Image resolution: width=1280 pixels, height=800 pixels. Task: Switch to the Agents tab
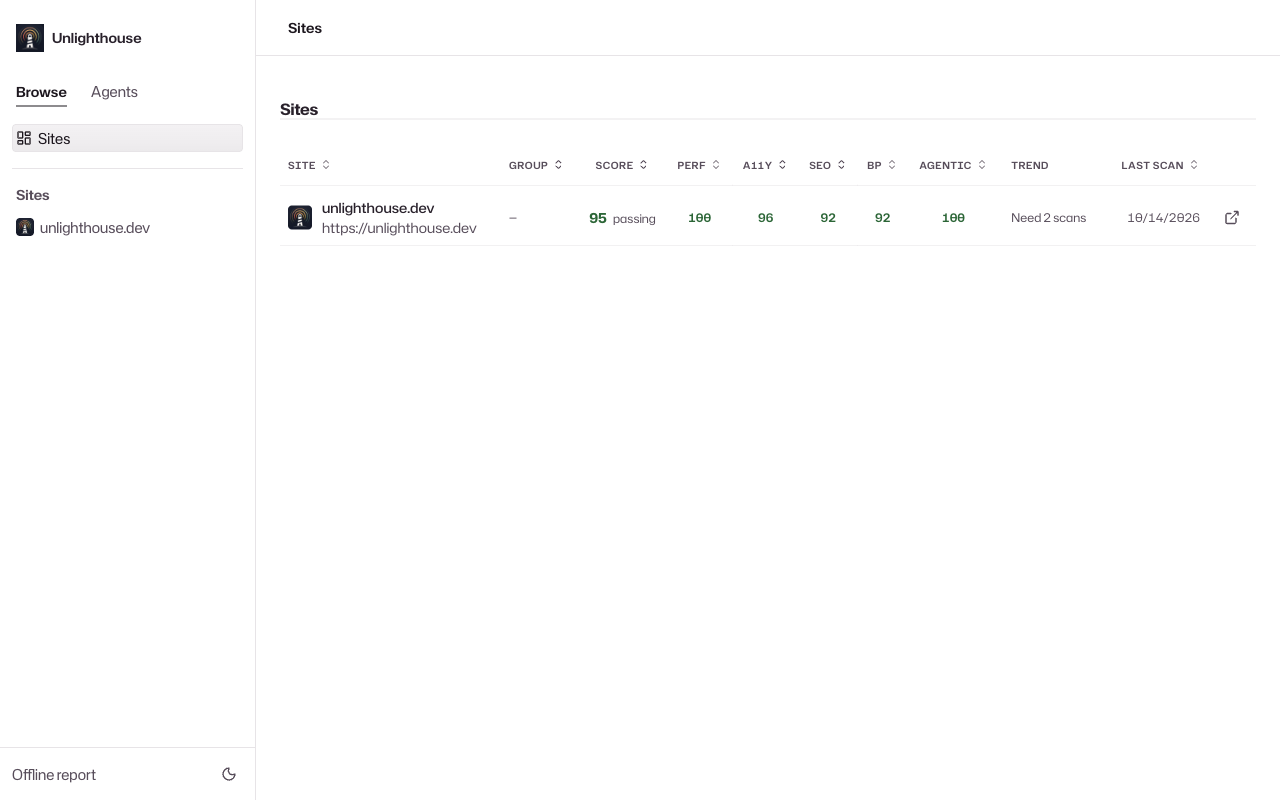[114, 92]
